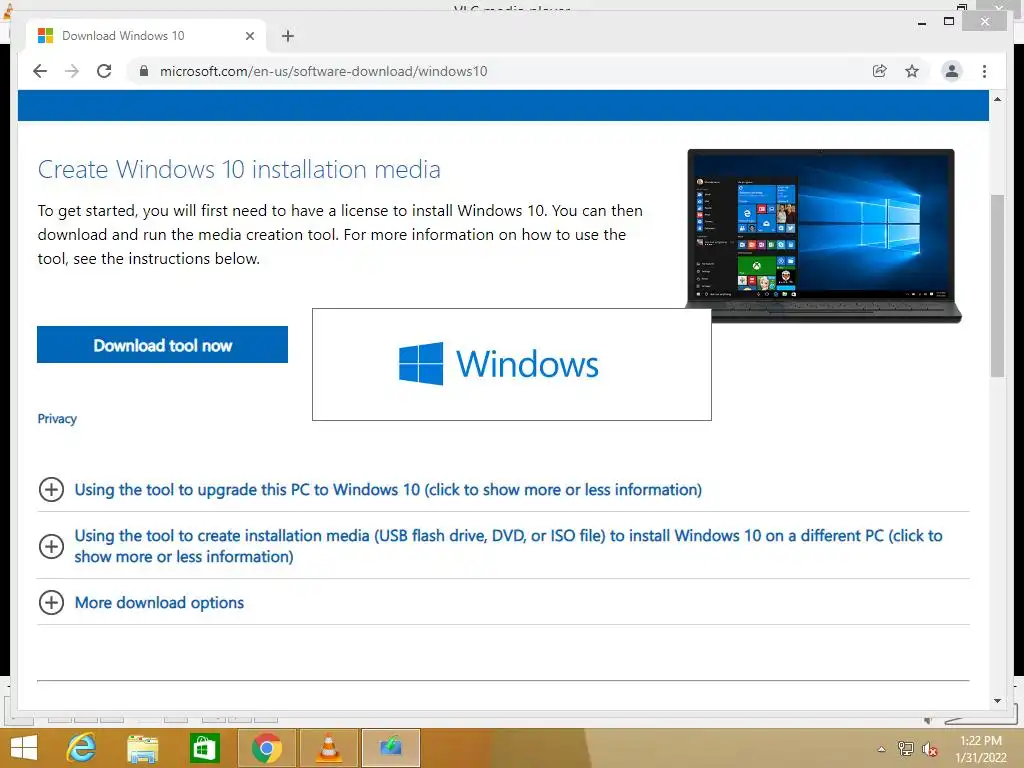Screen dimensions: 1024x768
Task: Open the muted volume tray icon
Action: tap(930, 749)
